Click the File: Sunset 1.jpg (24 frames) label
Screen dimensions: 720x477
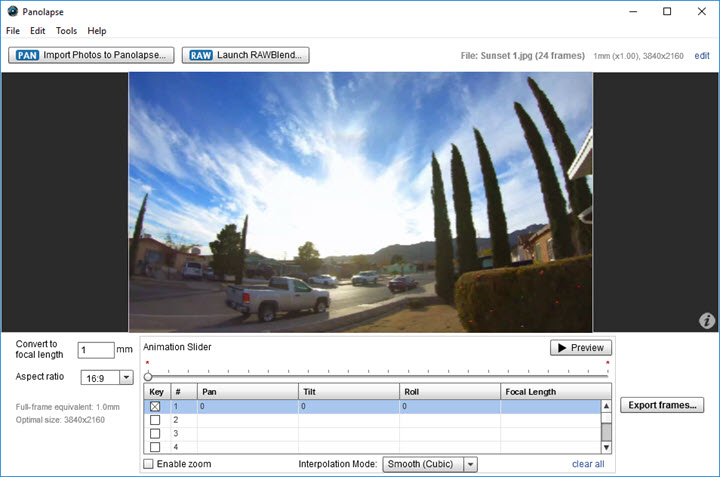pos(523,56)
